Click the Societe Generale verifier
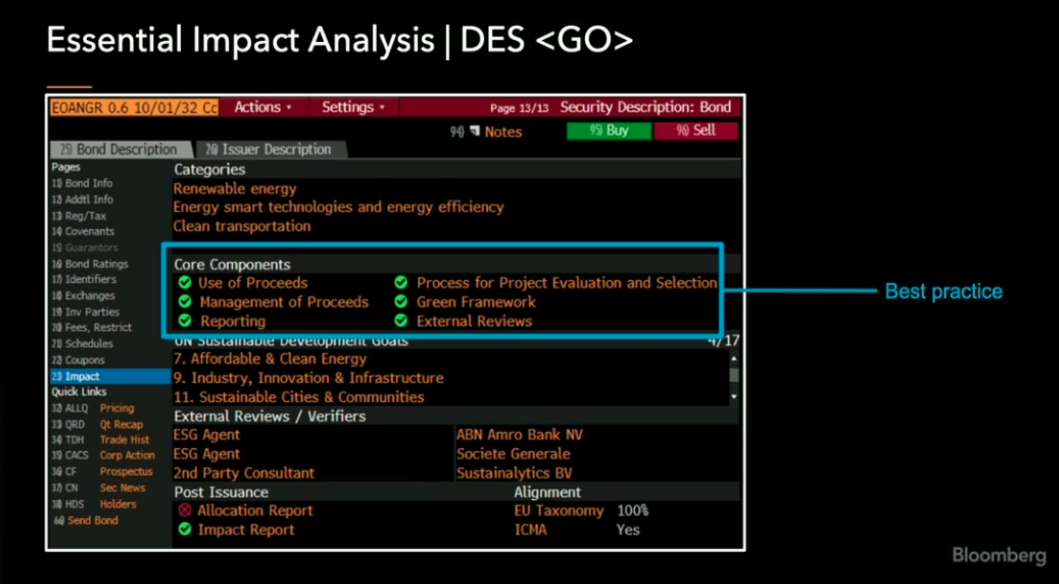The height and width of the screenshot is (584, 1059). click(x=513, y=454)
